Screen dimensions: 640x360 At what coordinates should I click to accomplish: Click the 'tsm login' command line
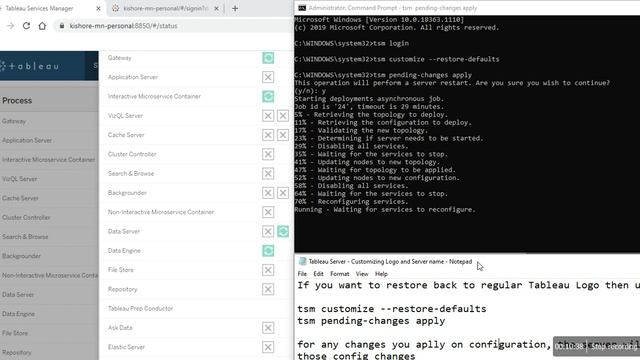click(x=351, y=43)
